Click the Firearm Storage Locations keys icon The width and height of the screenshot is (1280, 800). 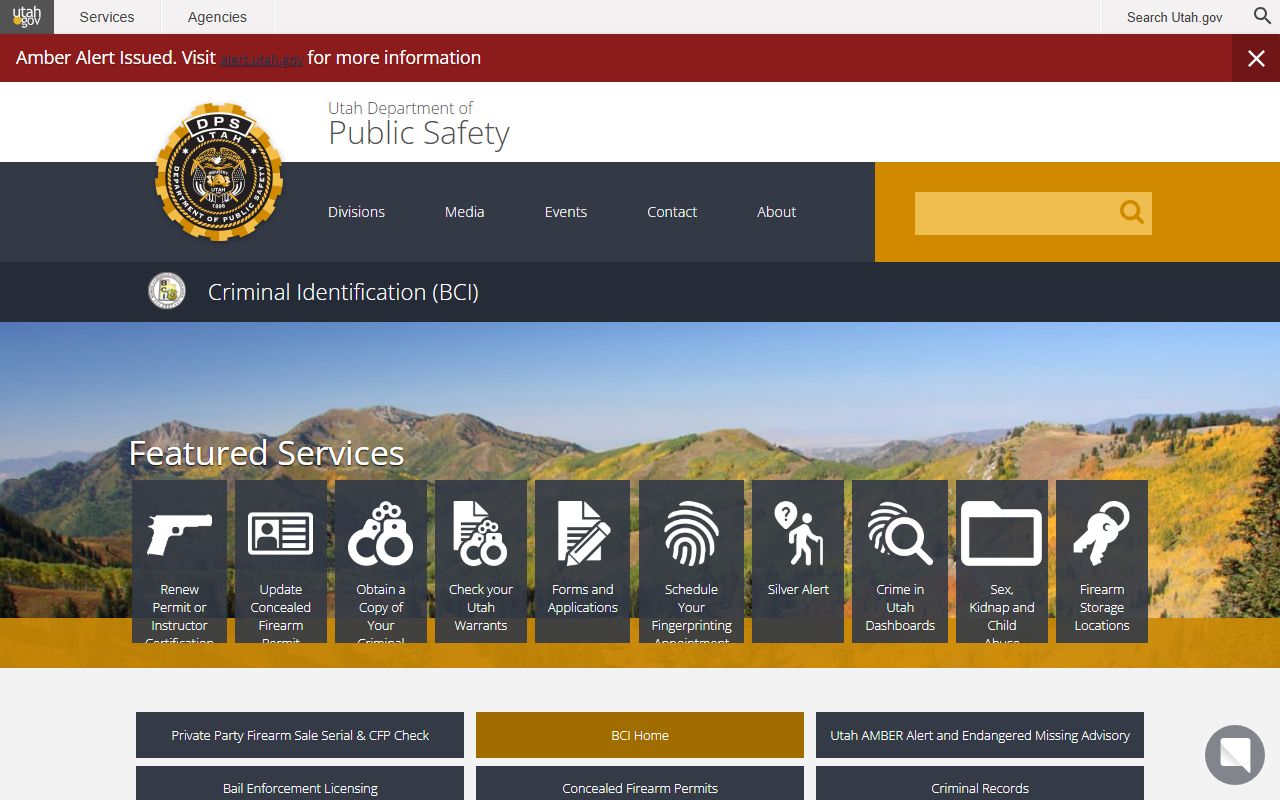(x=1101, y=534)
